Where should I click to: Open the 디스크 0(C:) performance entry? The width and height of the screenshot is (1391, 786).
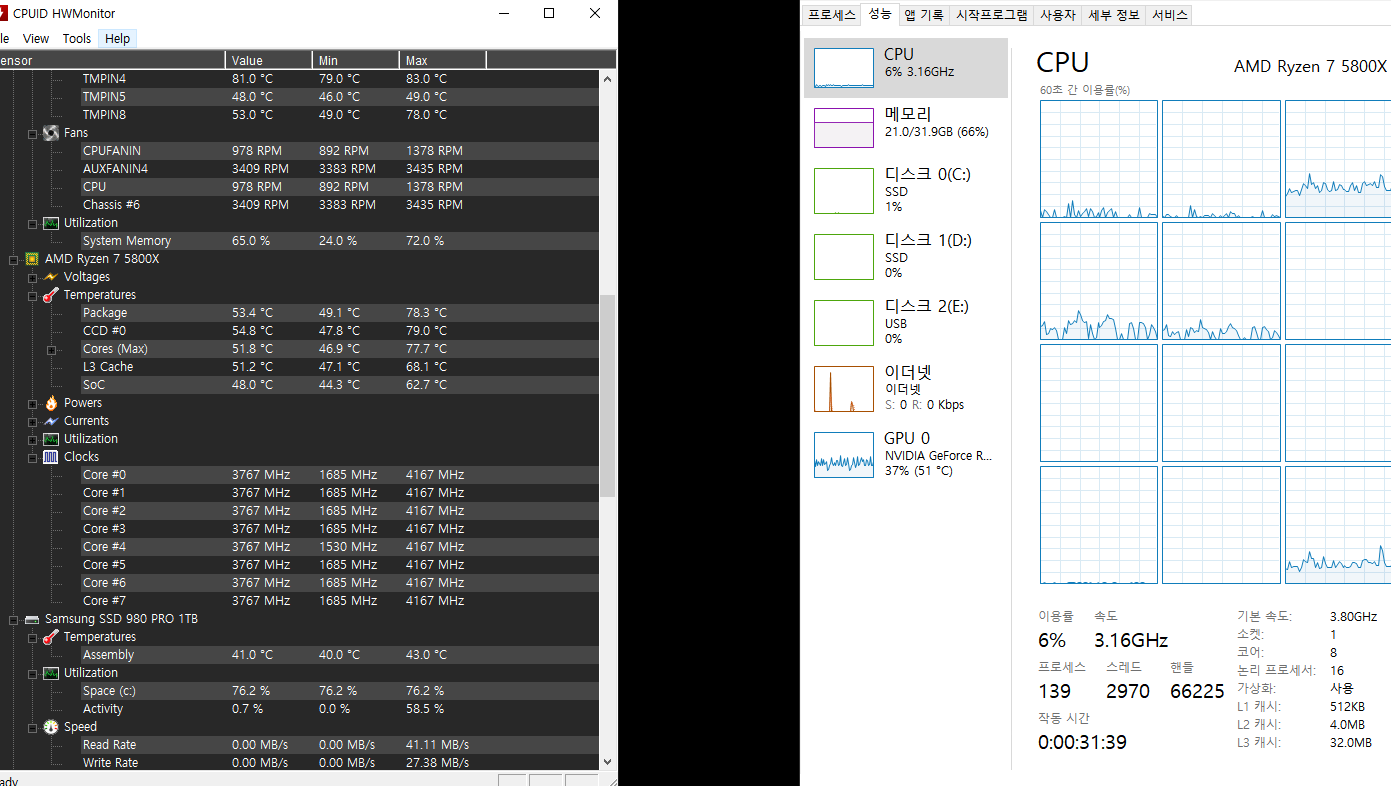tap(906, 190)
